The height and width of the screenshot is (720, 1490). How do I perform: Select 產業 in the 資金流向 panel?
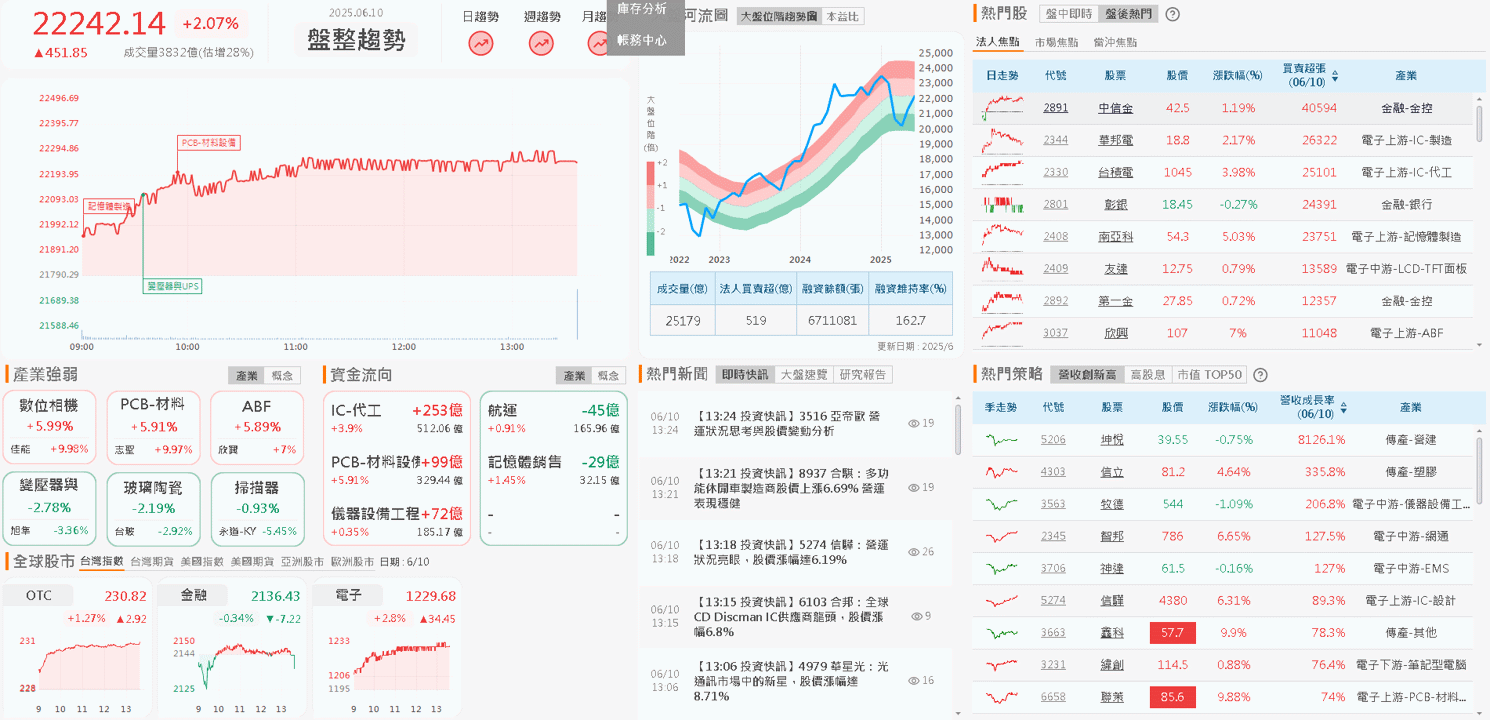click(574, 375)
